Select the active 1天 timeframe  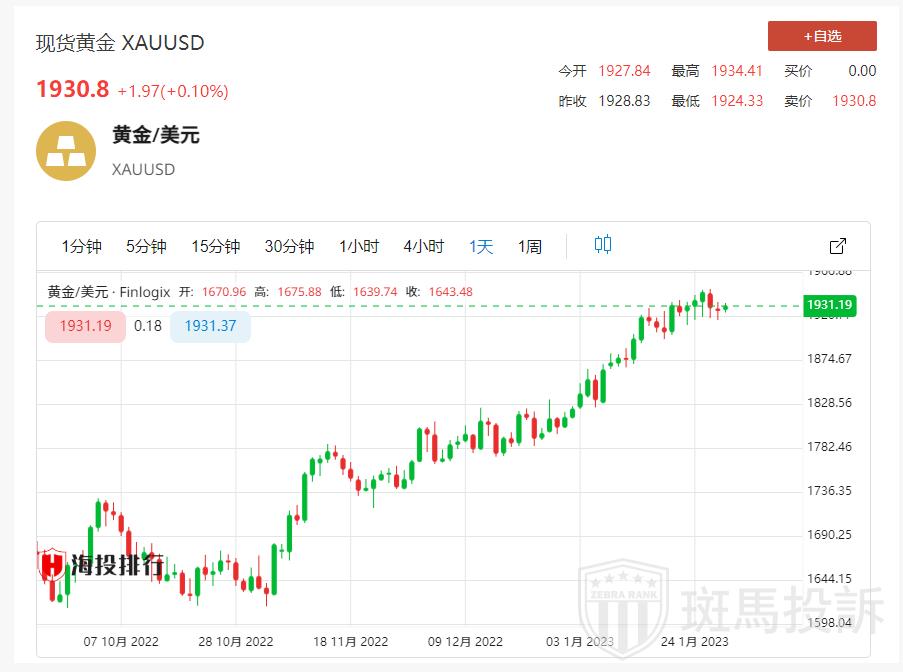tap(481, 246)
